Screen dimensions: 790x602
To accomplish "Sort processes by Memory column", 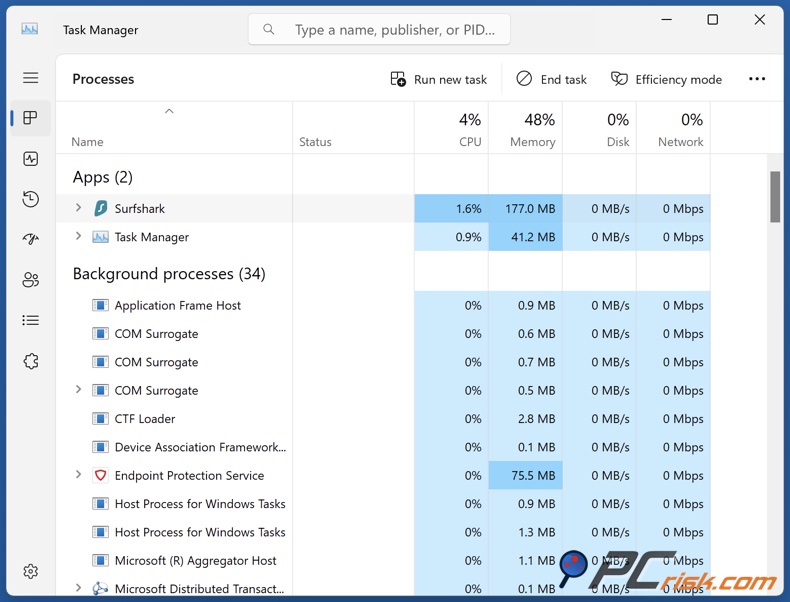I will [526, 130].
